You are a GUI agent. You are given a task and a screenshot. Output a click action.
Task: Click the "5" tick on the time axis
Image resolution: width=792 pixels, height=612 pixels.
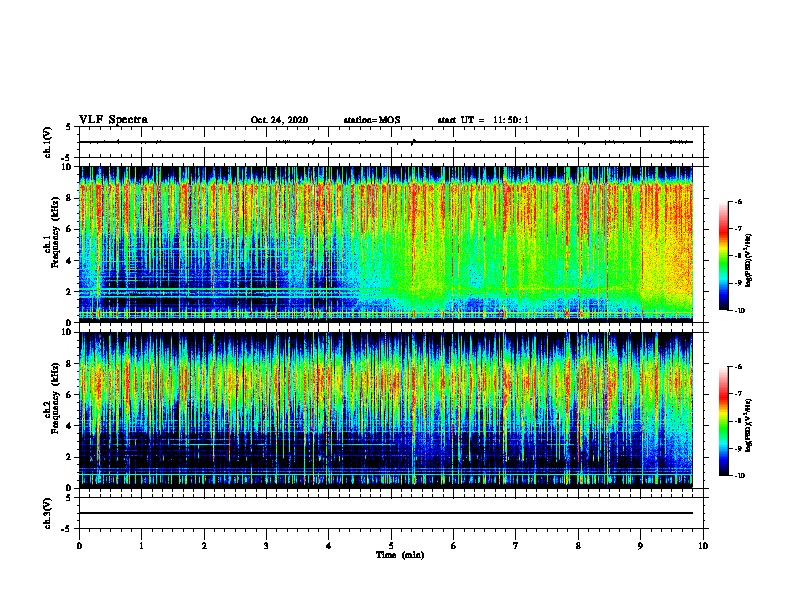point(391,546)
